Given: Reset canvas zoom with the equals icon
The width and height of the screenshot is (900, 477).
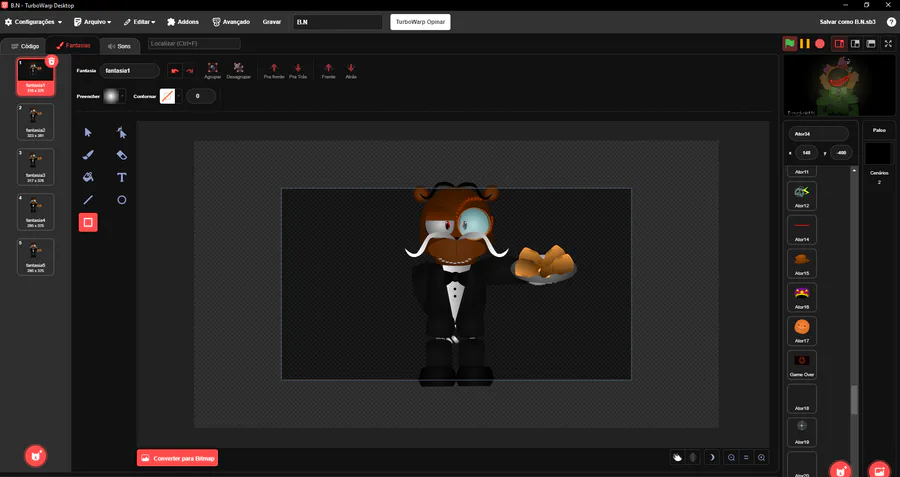Looking at the screenshot, I should coord(746,457).
